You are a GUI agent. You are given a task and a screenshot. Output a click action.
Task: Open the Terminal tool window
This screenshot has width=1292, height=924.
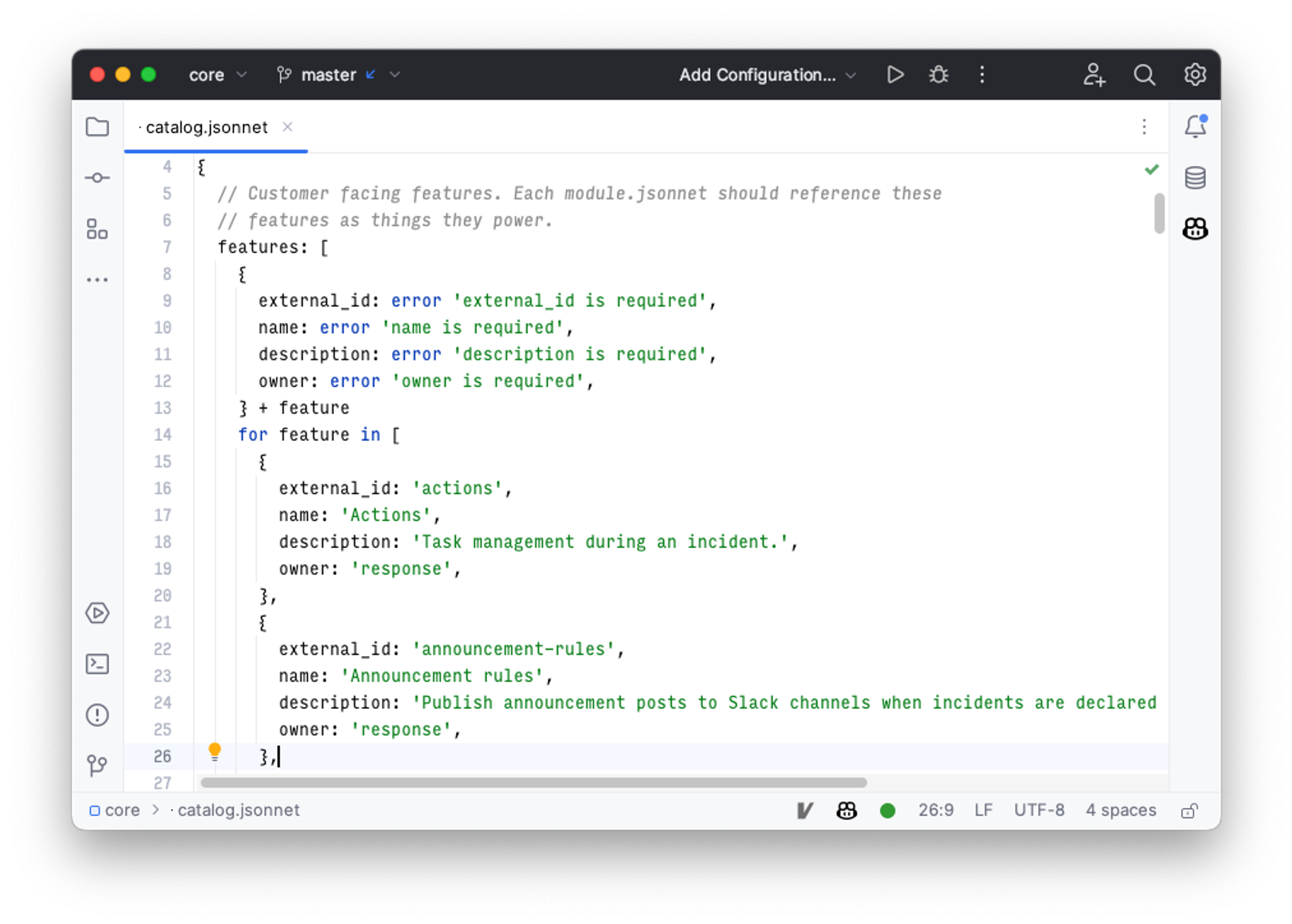coord(97,664)
